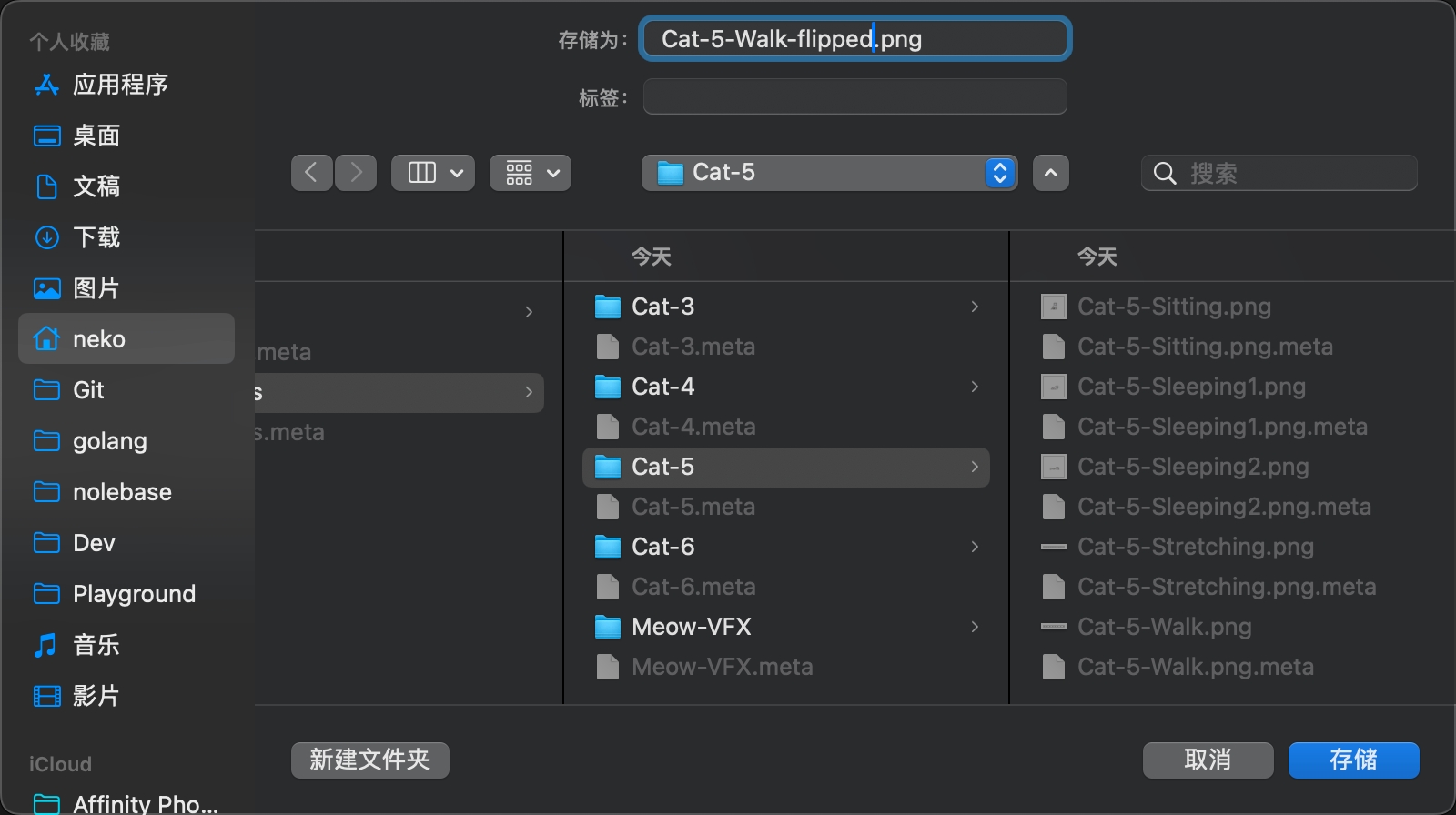
Task: Open the Movies sidebar item
Action: [96, 696]
